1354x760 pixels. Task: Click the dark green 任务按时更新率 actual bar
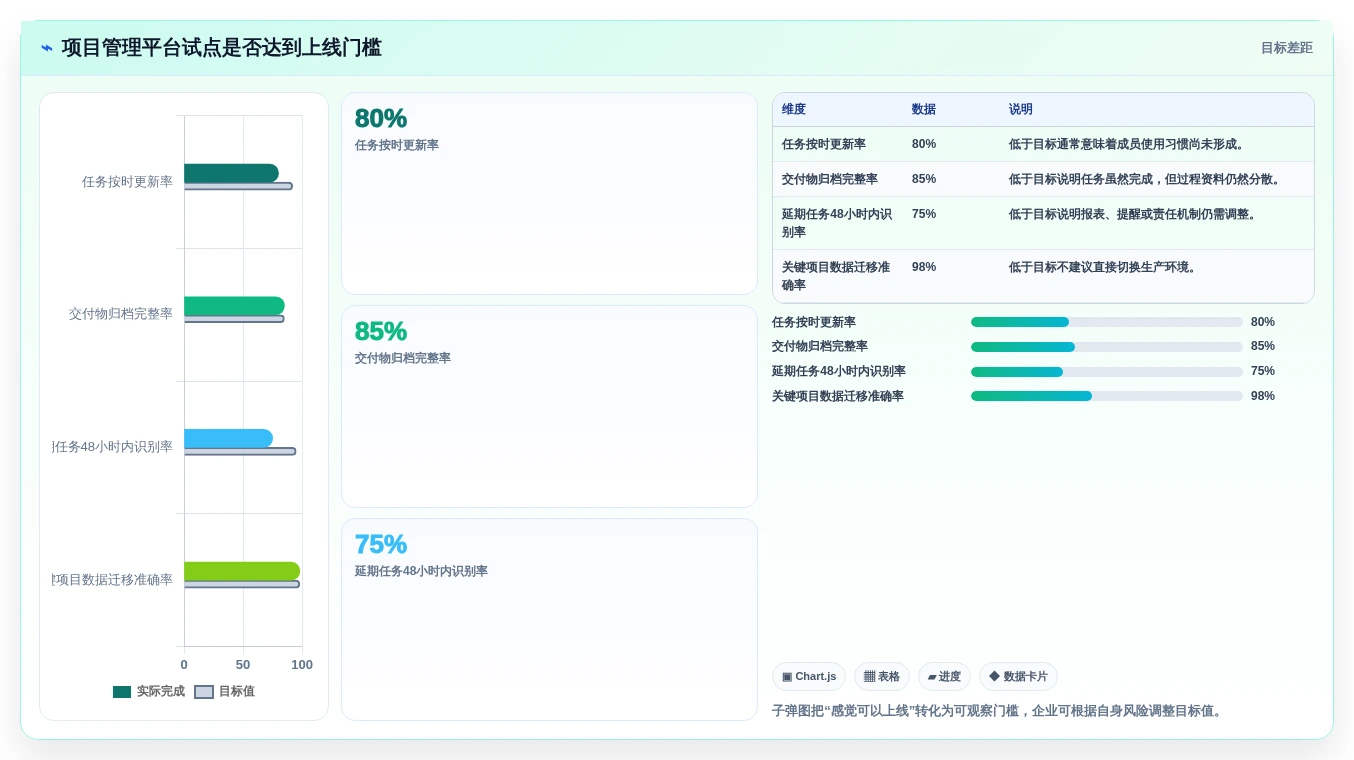(231, 173)
